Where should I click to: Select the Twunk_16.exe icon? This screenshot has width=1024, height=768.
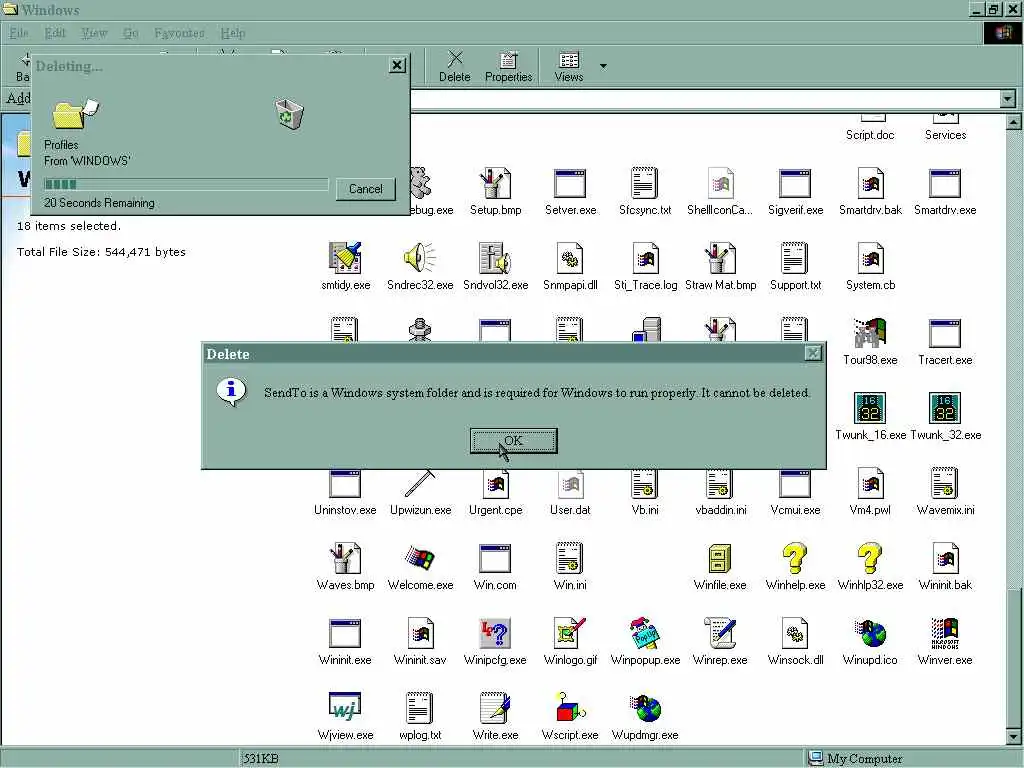click(870, 408)
